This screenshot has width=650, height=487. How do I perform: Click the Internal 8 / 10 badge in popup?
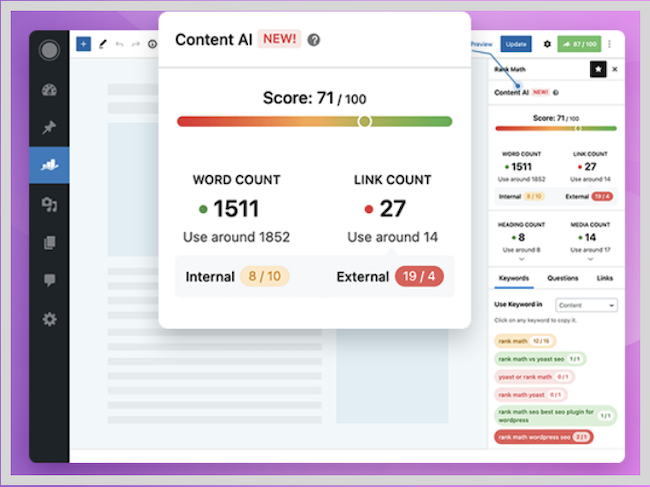tap(264, 276)
